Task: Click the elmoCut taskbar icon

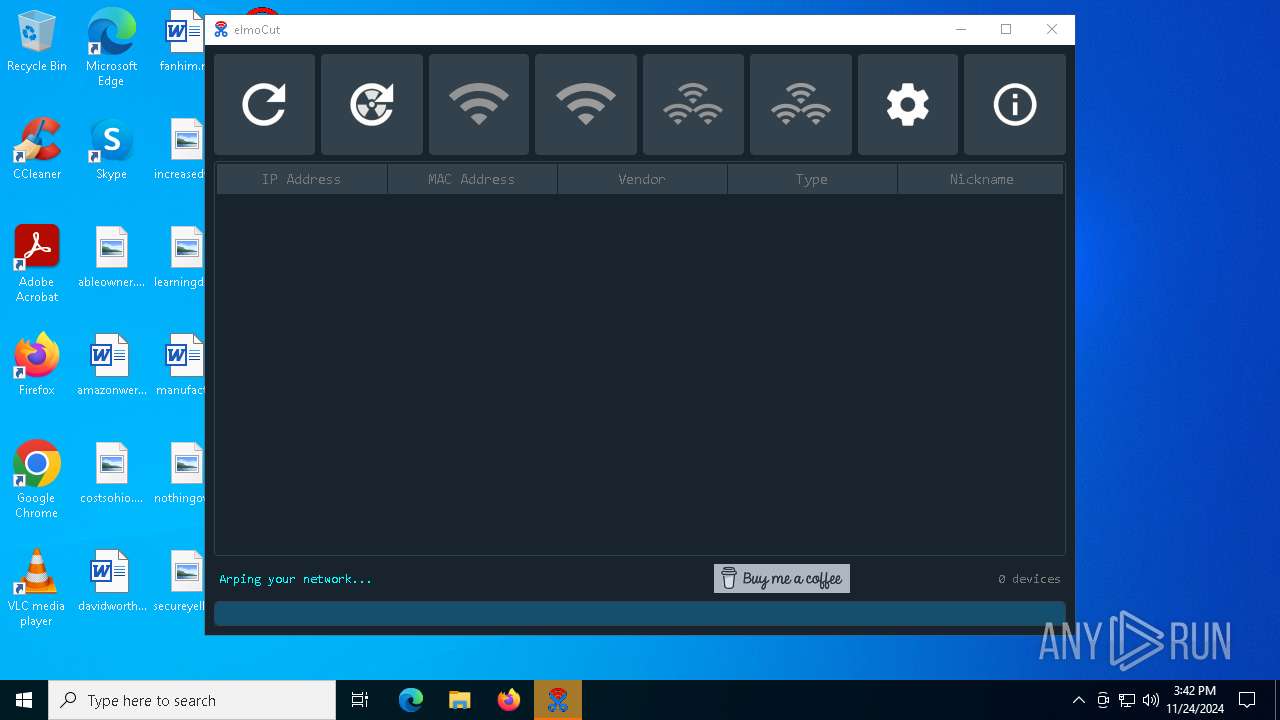Action: point(558,700)
